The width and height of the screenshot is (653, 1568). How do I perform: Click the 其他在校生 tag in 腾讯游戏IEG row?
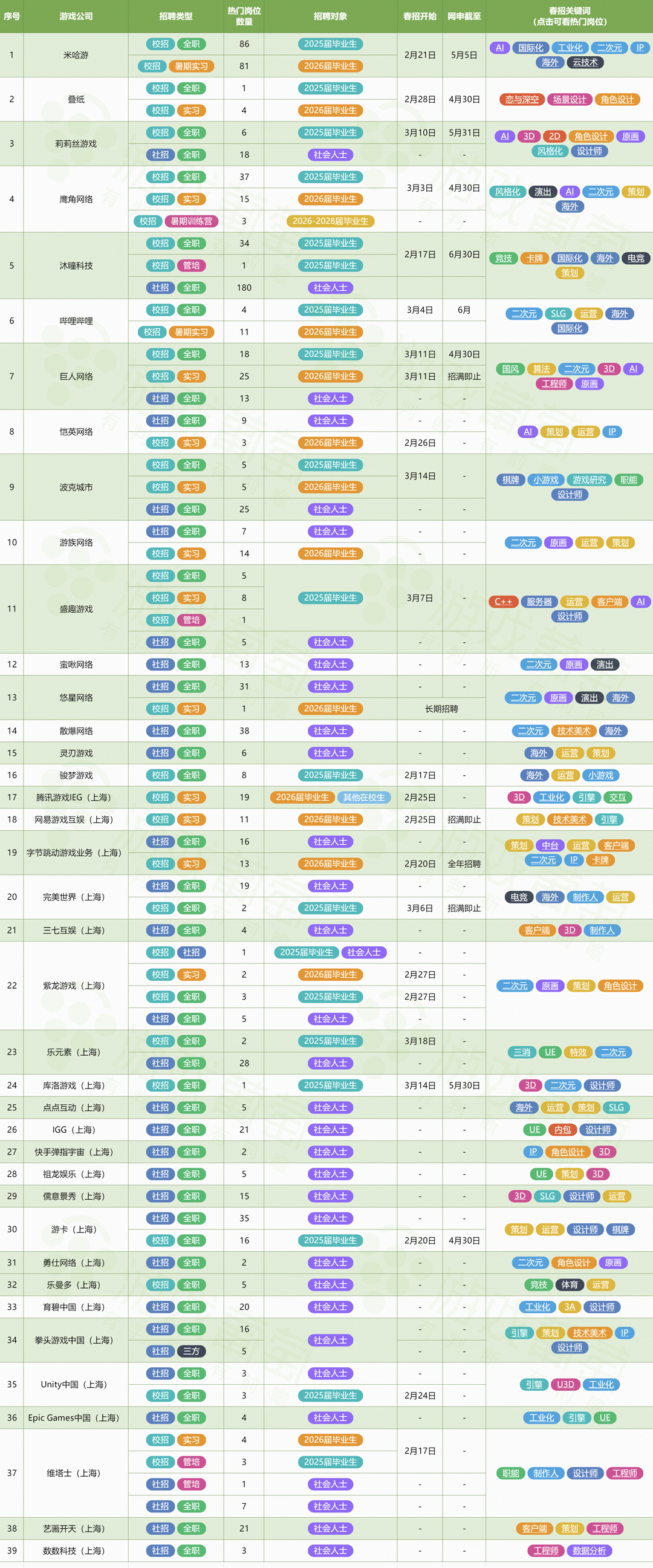364,797
